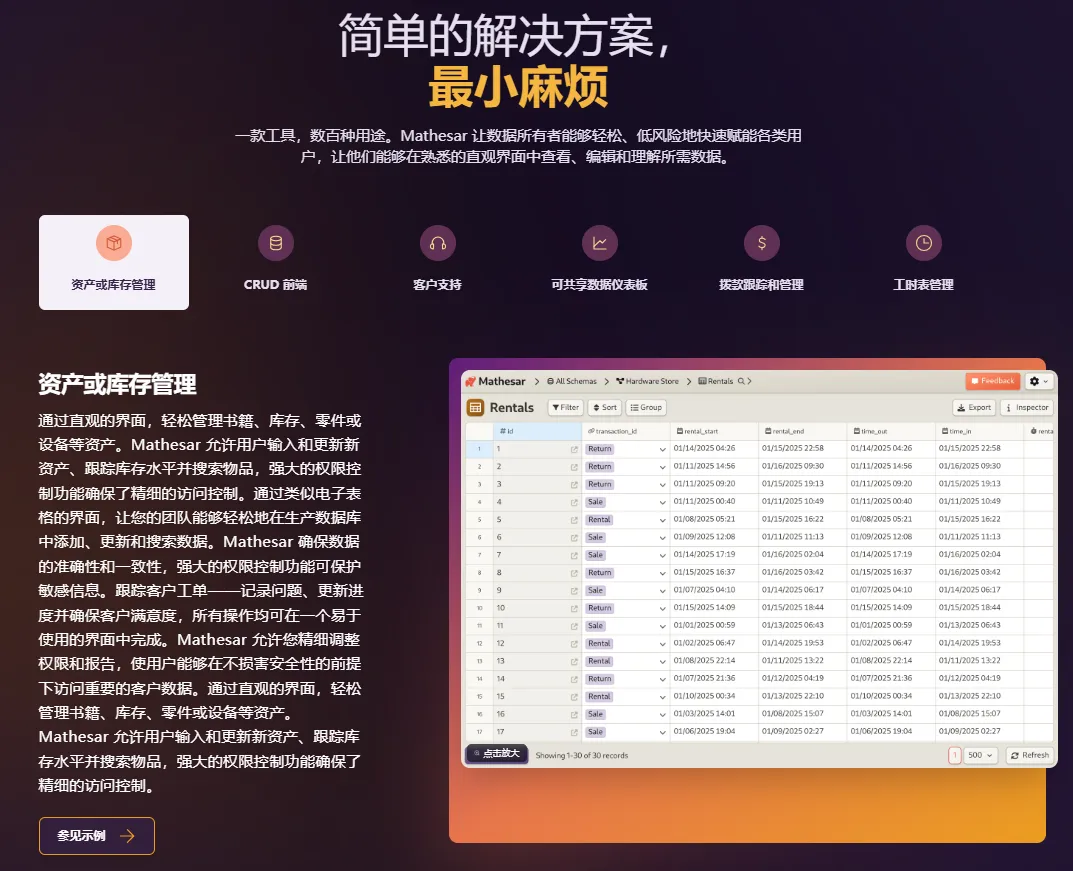Expand transaction_id dropdown in row 16
Viewport: 1073px width, 871px height.
tap(662, 714)
